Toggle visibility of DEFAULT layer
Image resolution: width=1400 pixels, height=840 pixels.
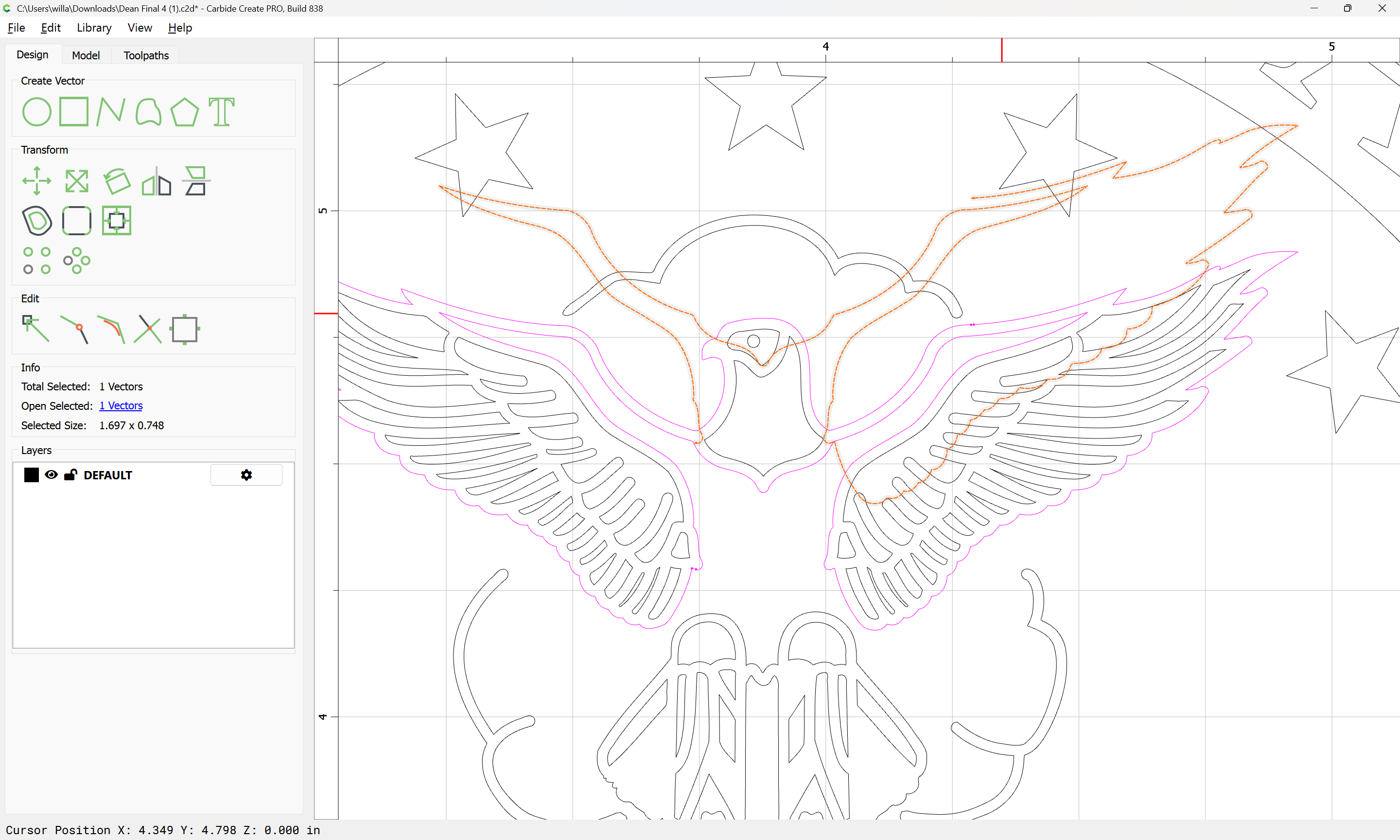pyautogui.click(x=51, y=475)
